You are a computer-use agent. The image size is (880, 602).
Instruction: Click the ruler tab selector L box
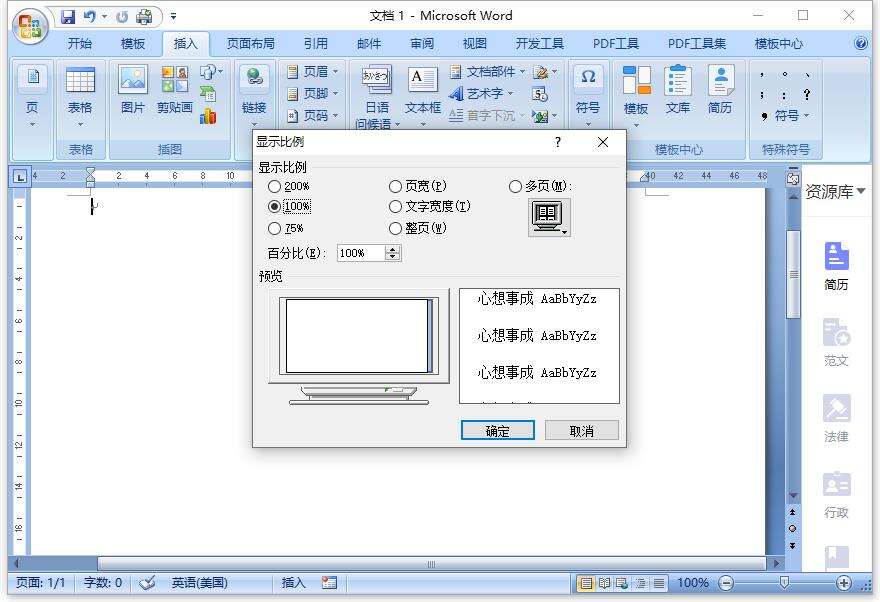pos(20,177)
